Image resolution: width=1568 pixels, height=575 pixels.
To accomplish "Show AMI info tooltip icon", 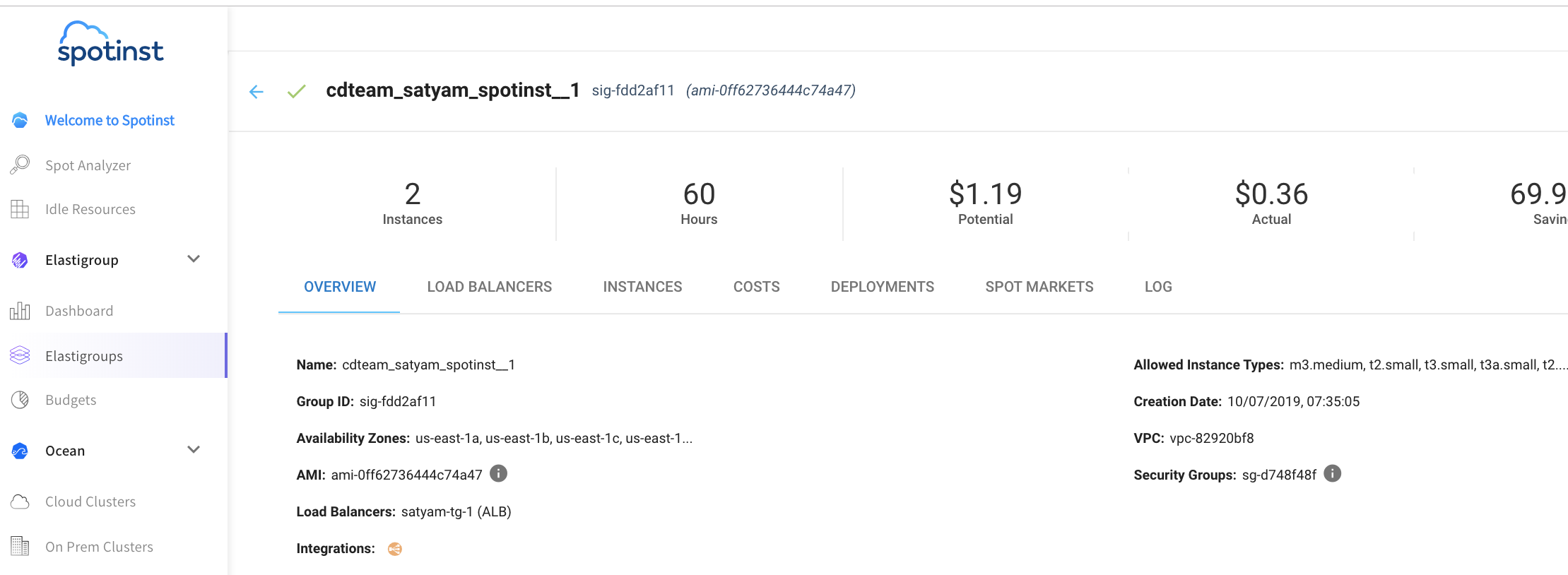I will tap(498, 473).
